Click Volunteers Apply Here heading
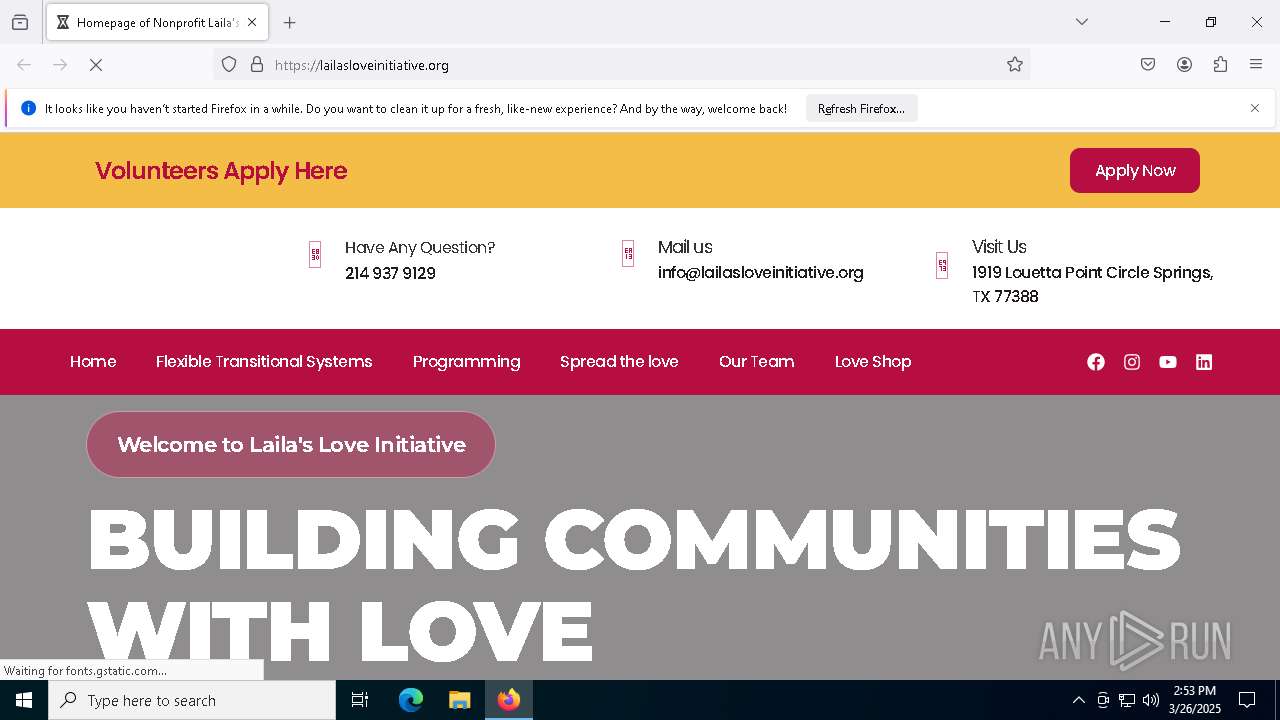The width and height of the screenshot is (1280, 720). tap(221, 171)
